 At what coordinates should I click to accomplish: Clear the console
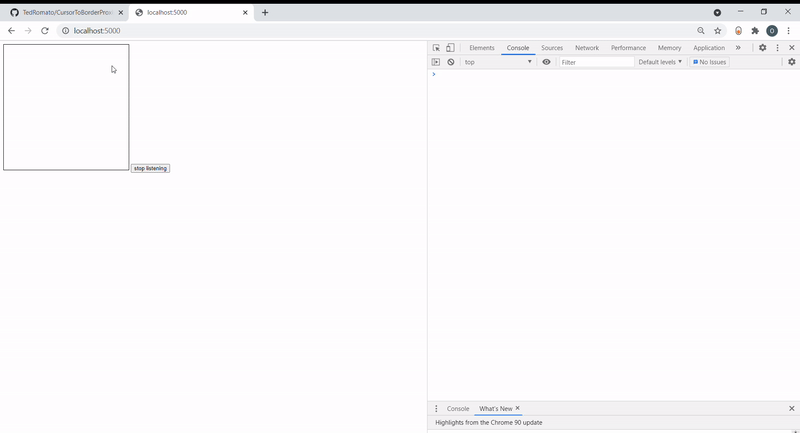(451, 62)
